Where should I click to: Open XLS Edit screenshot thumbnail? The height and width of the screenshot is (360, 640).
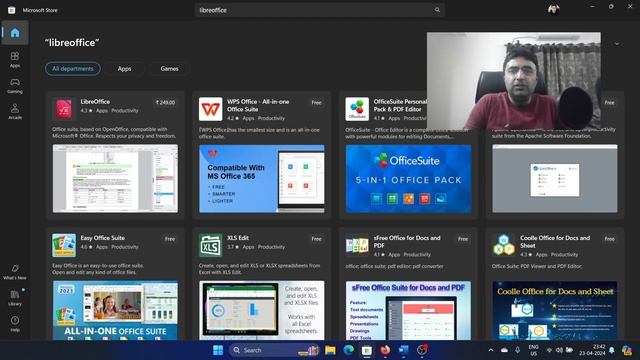click(262, 310)
